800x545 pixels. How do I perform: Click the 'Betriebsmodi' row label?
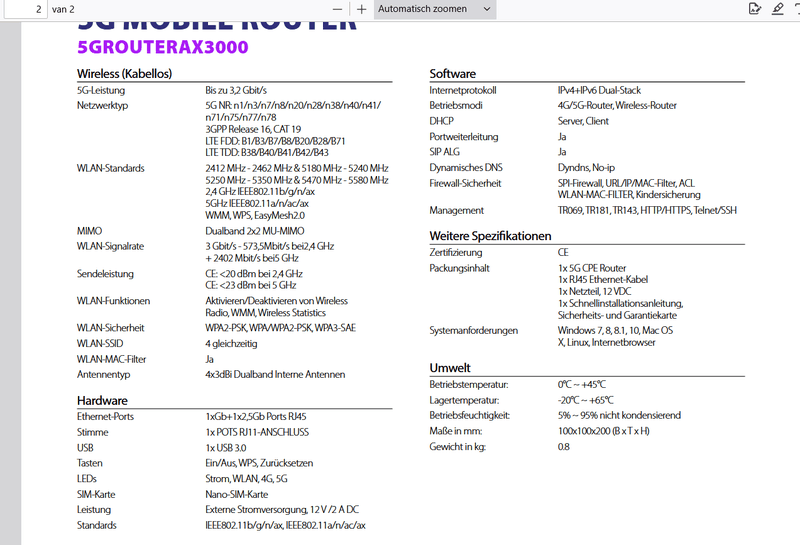coord(456,106)
